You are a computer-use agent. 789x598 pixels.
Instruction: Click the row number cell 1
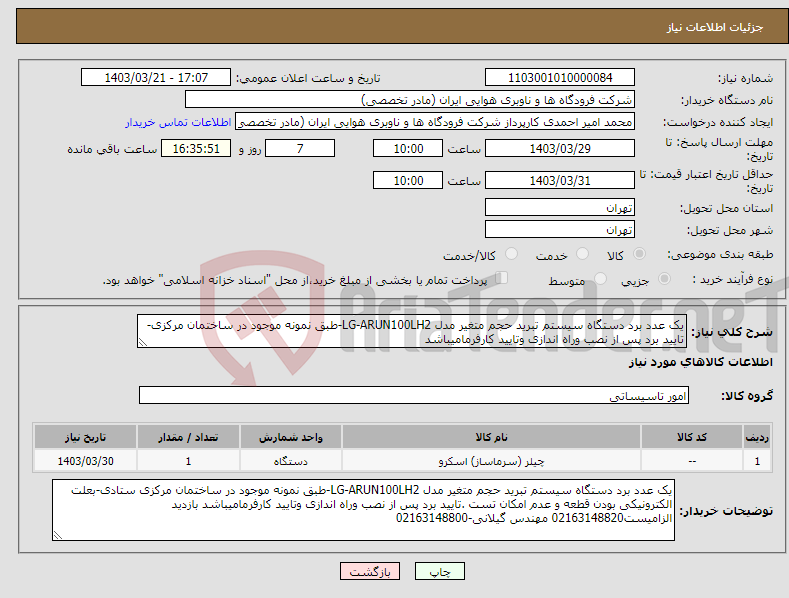click(757, 461)
